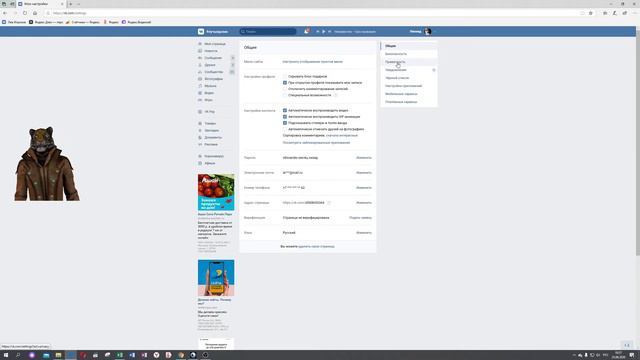Toggle disable wall commenting checkbox
The image size is (640, 360).
point(285,89)
